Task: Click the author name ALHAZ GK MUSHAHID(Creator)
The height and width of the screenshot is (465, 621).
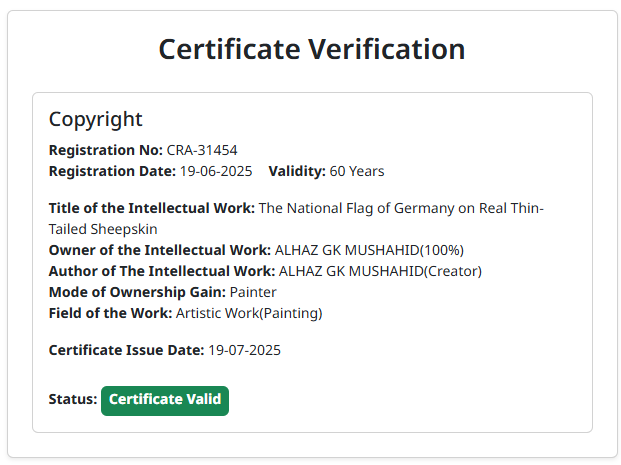Action: (x=380, y=271)
